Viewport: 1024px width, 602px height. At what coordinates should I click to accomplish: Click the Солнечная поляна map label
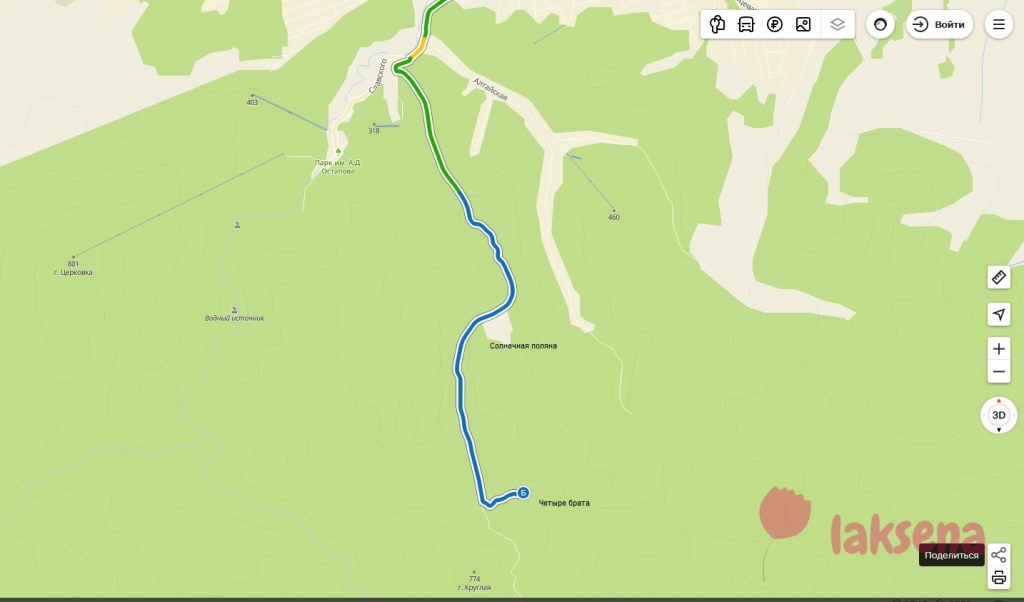(x=523, y=346)
